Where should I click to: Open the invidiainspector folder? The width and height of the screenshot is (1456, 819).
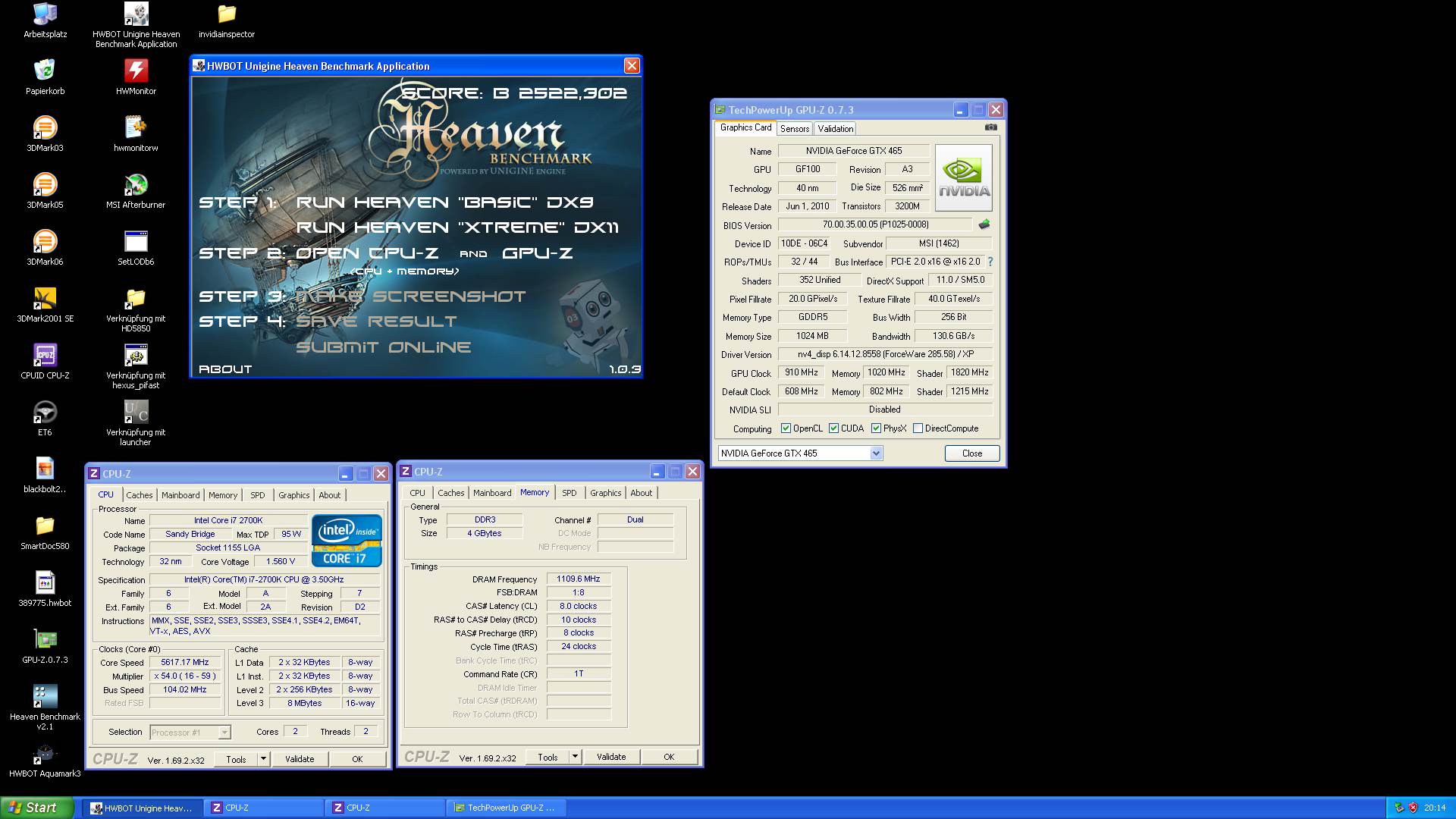[227, 20]
